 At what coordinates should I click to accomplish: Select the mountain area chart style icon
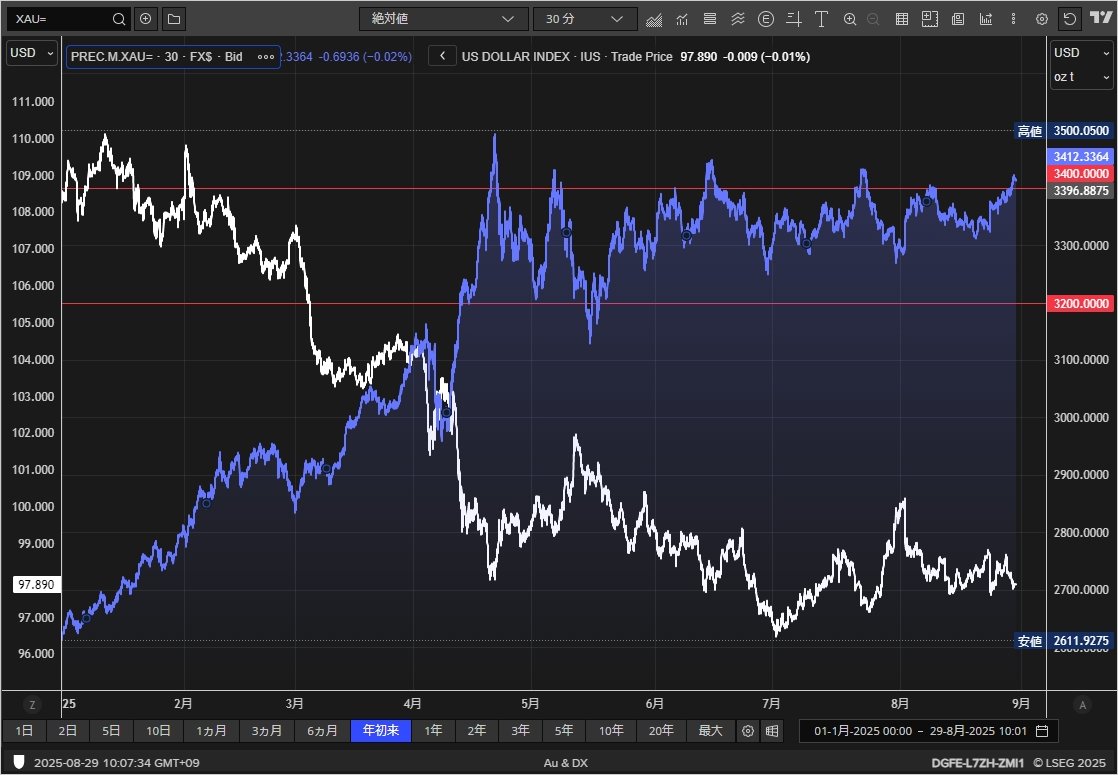point(653,19)
